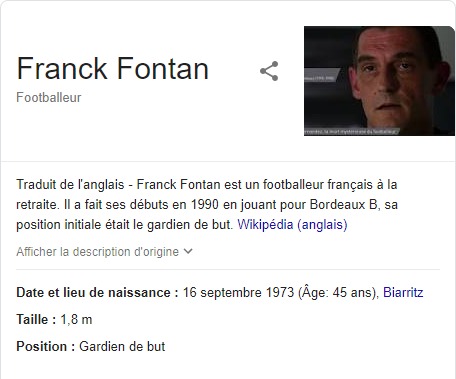The width and height of the screenshot is (456, 379).
Task: Click the '(Âge: 45 ans)' text
Action: (x=338, y=293)
